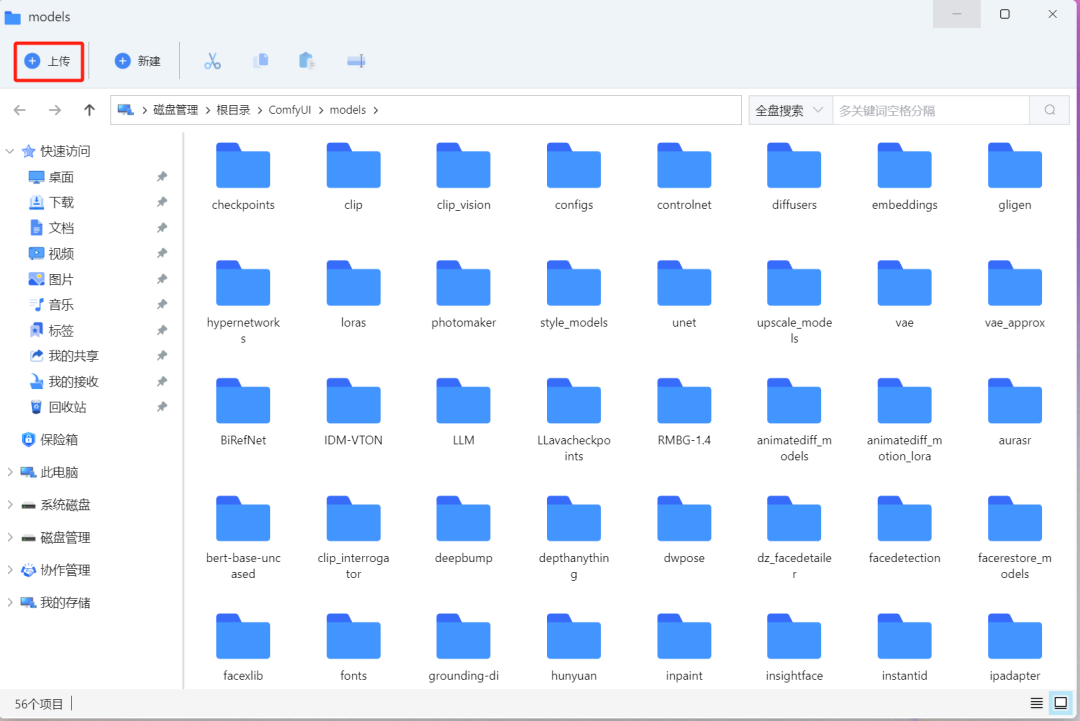Select the ipadapter folder
This screenshot has height=721, width=1080.
click(1015, 647)
